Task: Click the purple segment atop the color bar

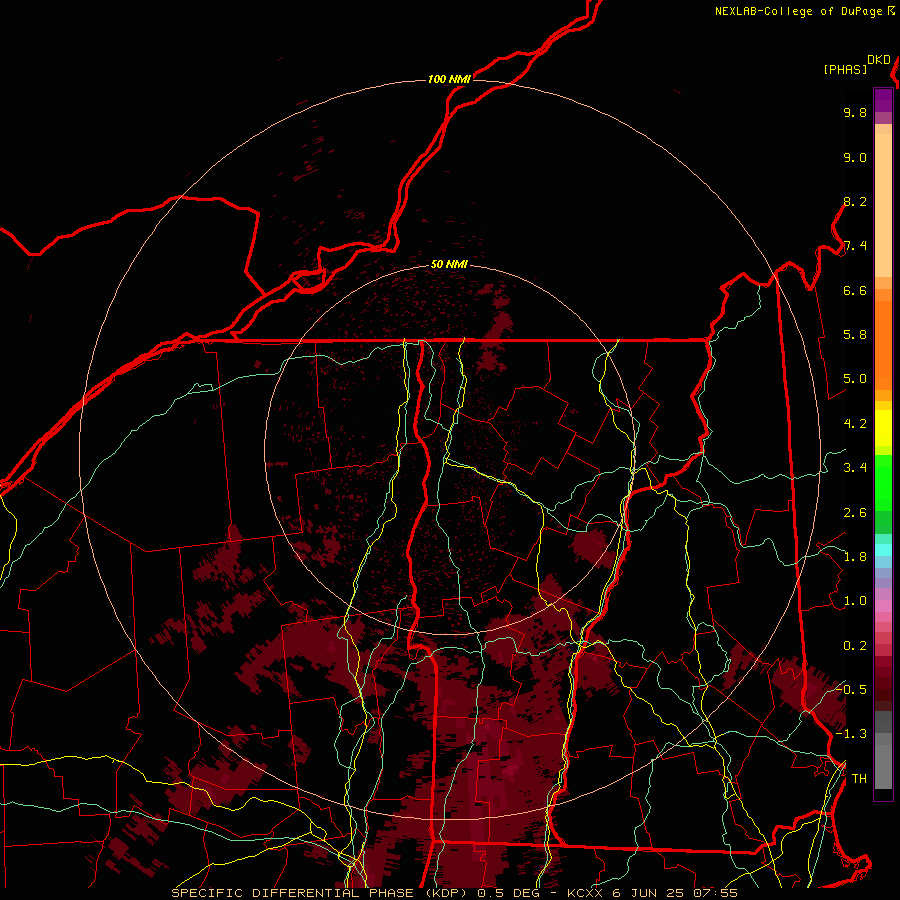Action: click(x=883, y=100)
